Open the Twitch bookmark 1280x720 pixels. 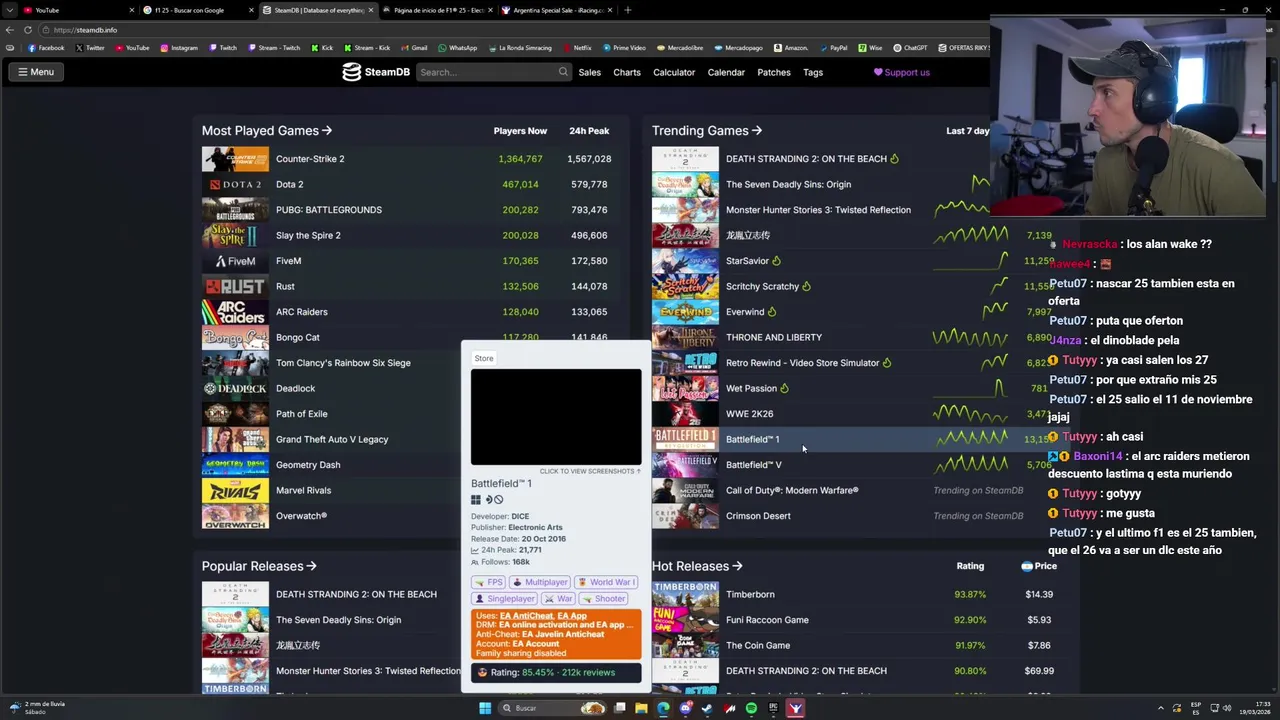pos(222,48)
